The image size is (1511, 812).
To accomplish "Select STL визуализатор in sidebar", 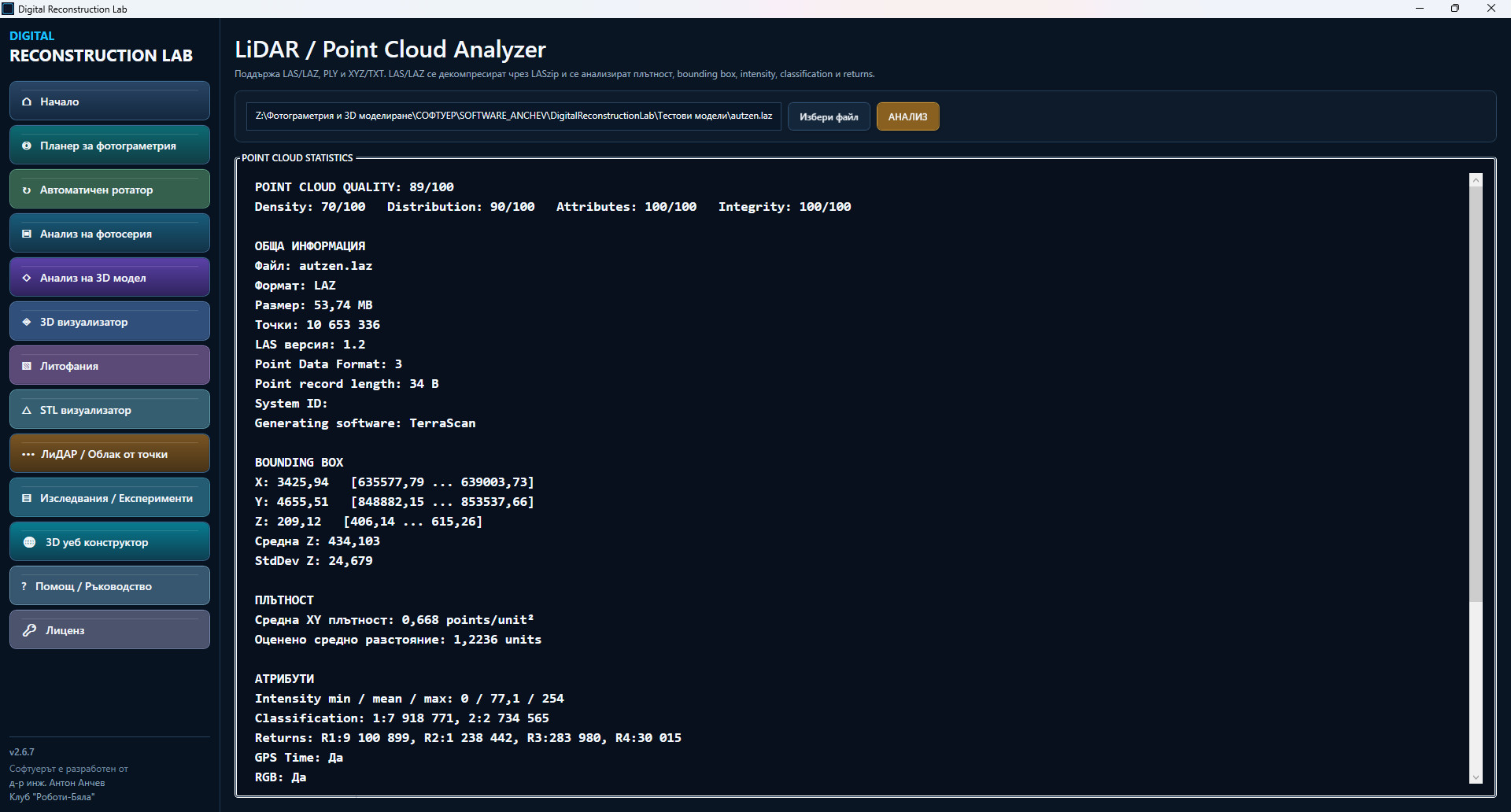I will coord(109,409).
